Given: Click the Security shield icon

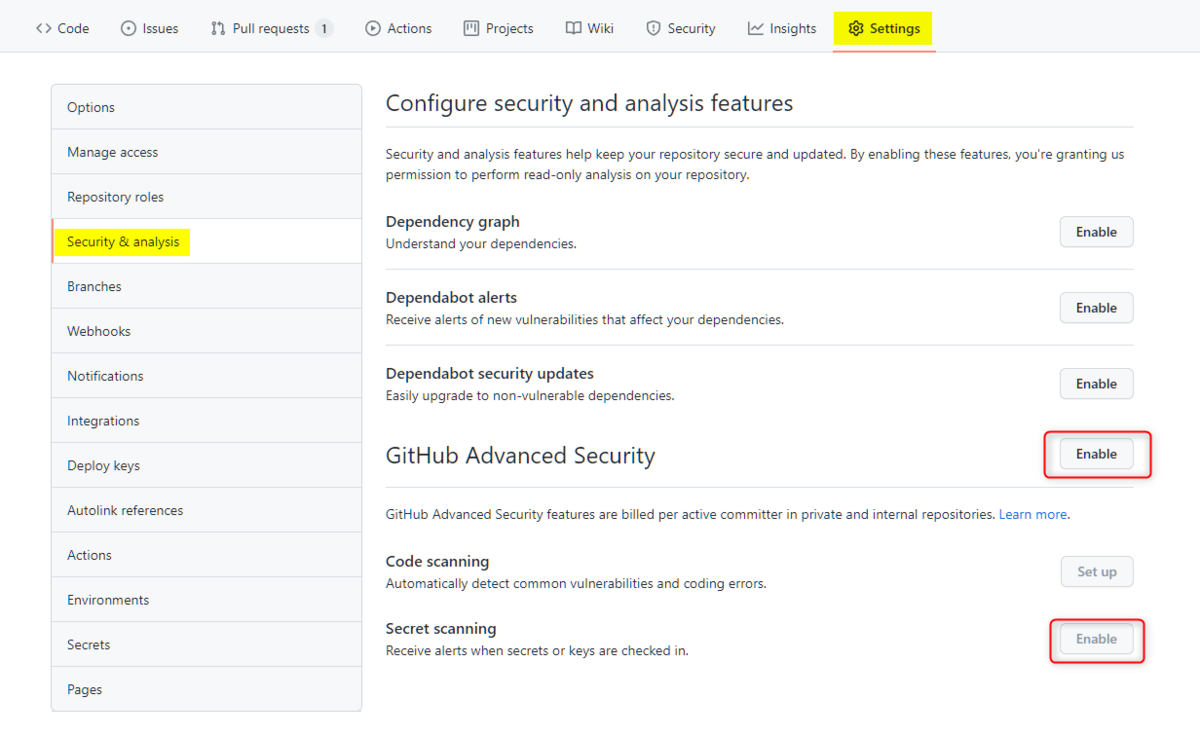Looking at the screenshot, I should point(653,28).
